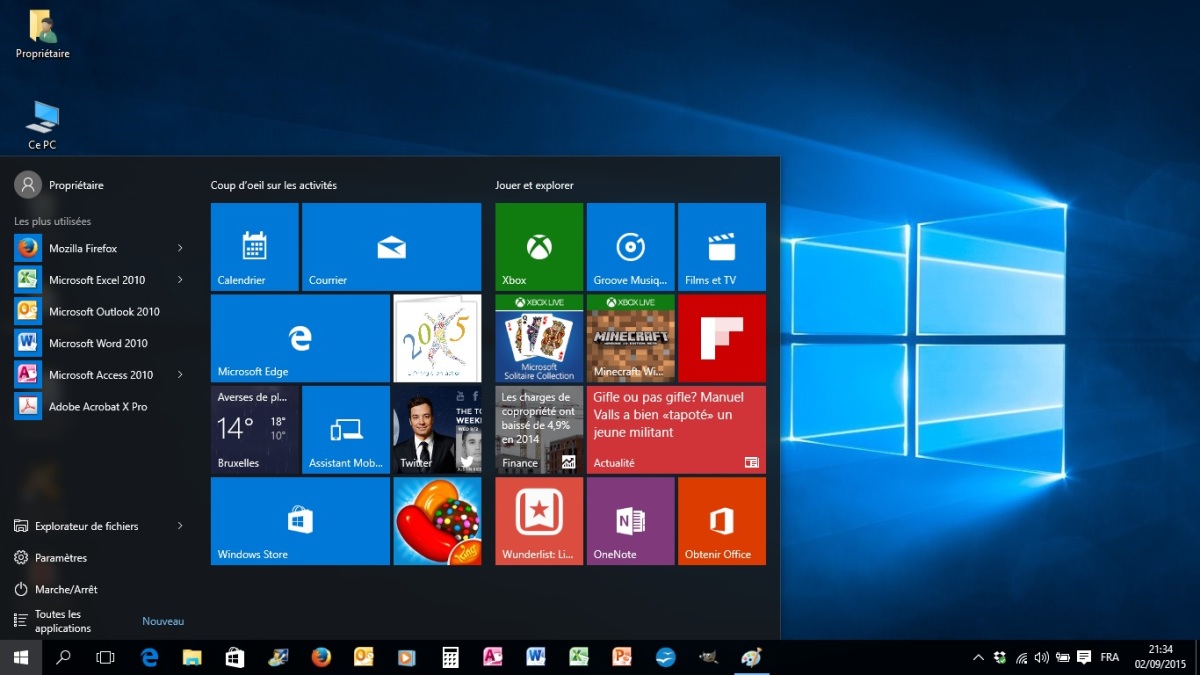Launch Adobe Acrobat X Pro

[x=99, y=407]
